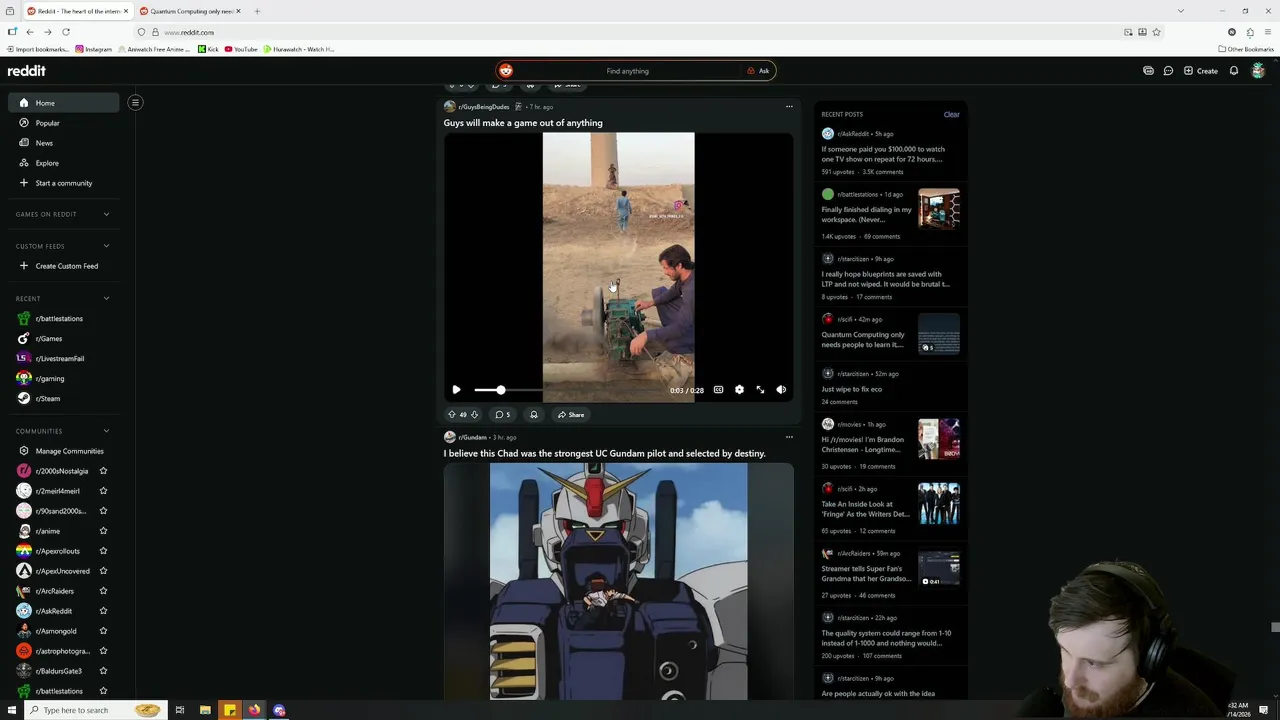1280x720 pixels.
Task: Favorite r/AskReddit with its star
Action: point(103,611)
